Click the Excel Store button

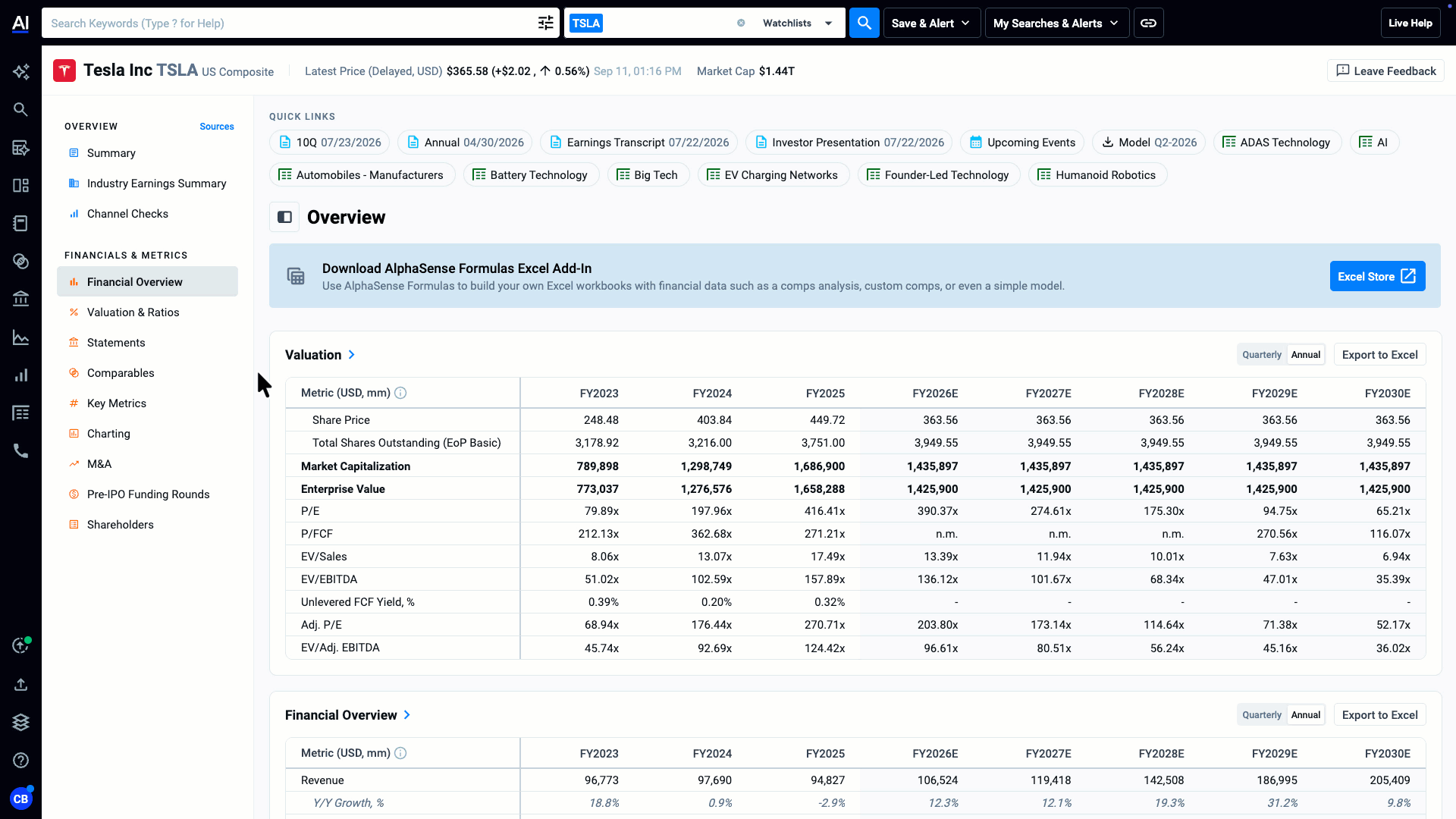pyautogui.click(x=1377, y=276)
